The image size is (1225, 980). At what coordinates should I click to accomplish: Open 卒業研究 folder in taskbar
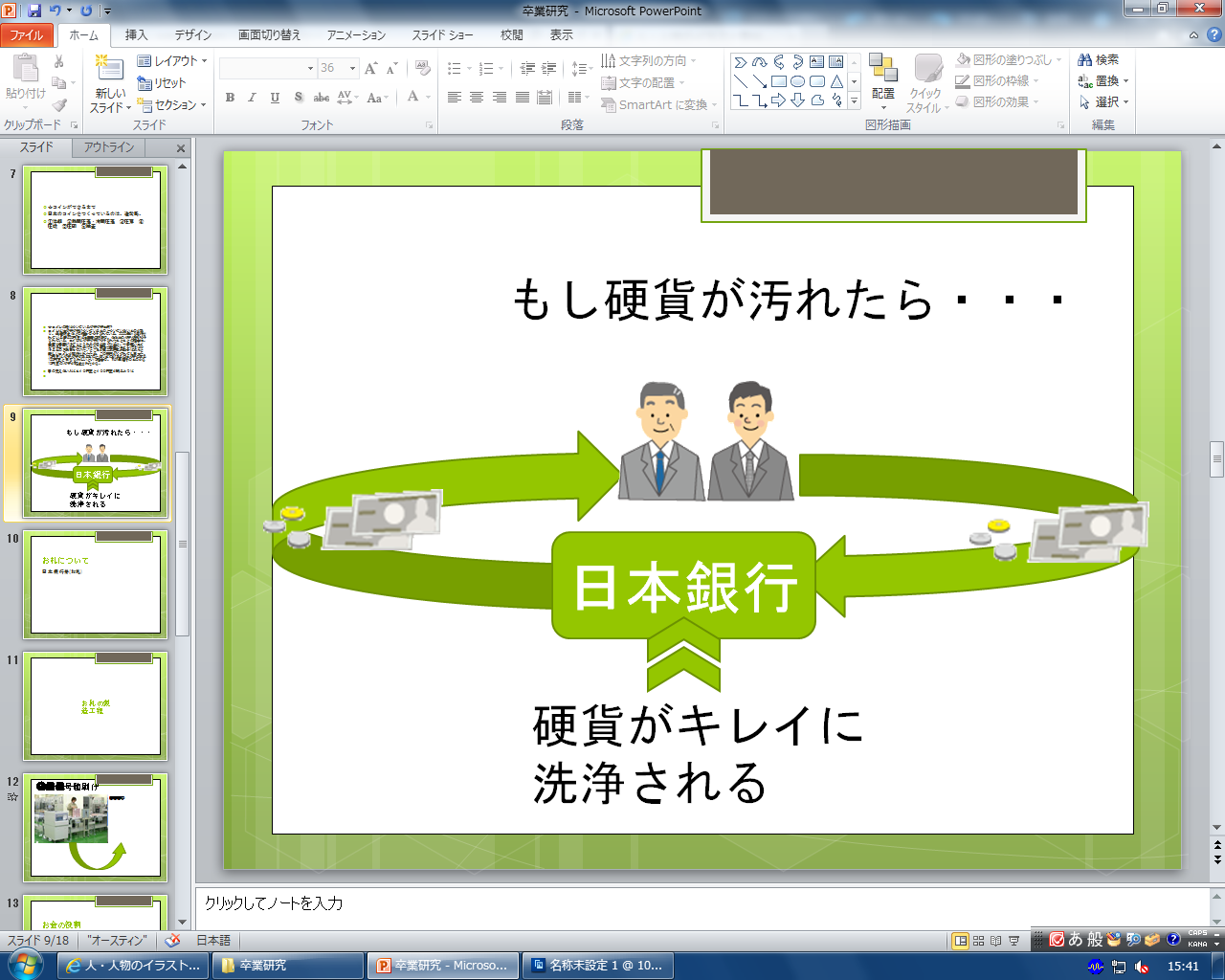click(x=288, y=966)
